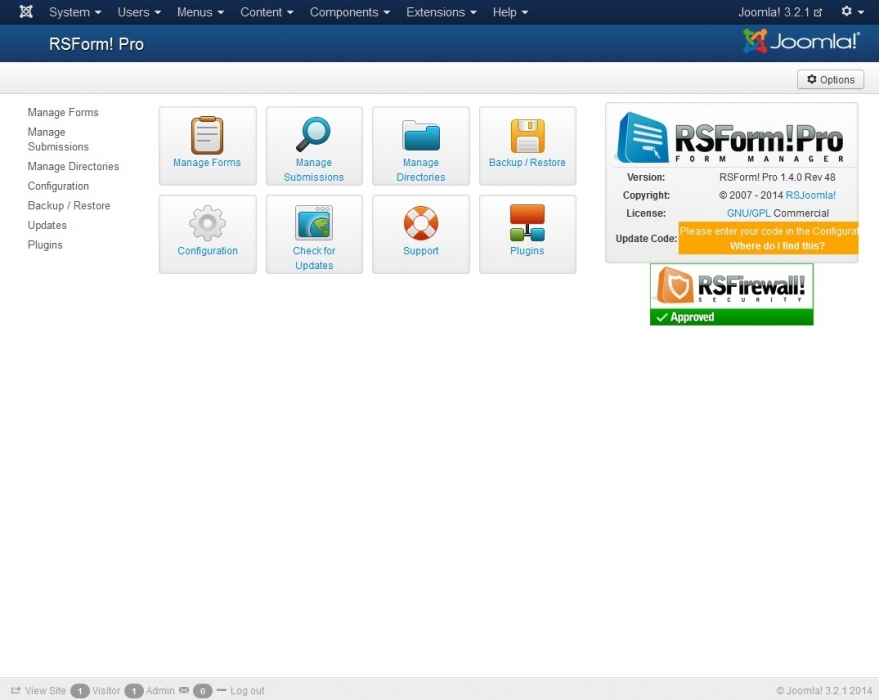Click the '© Joomla! 3.2.1 2014' footer text
Image resolution: width=879 pixels, height=700 pixels.
(824, 690)
